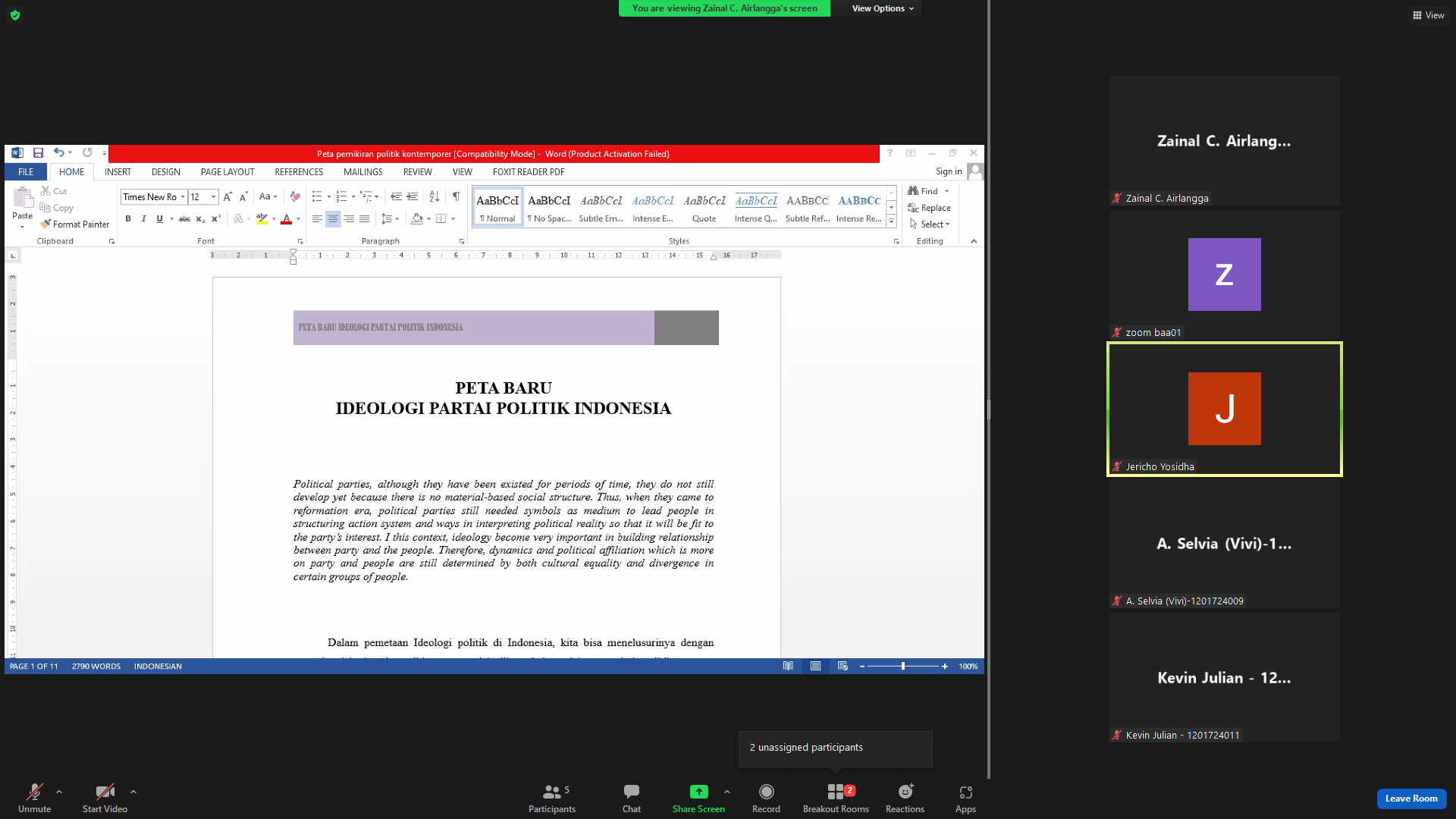Open View Options dropdown
Image resolution: width=1456 pixels, height=819 pixels.
click(883, 8)
